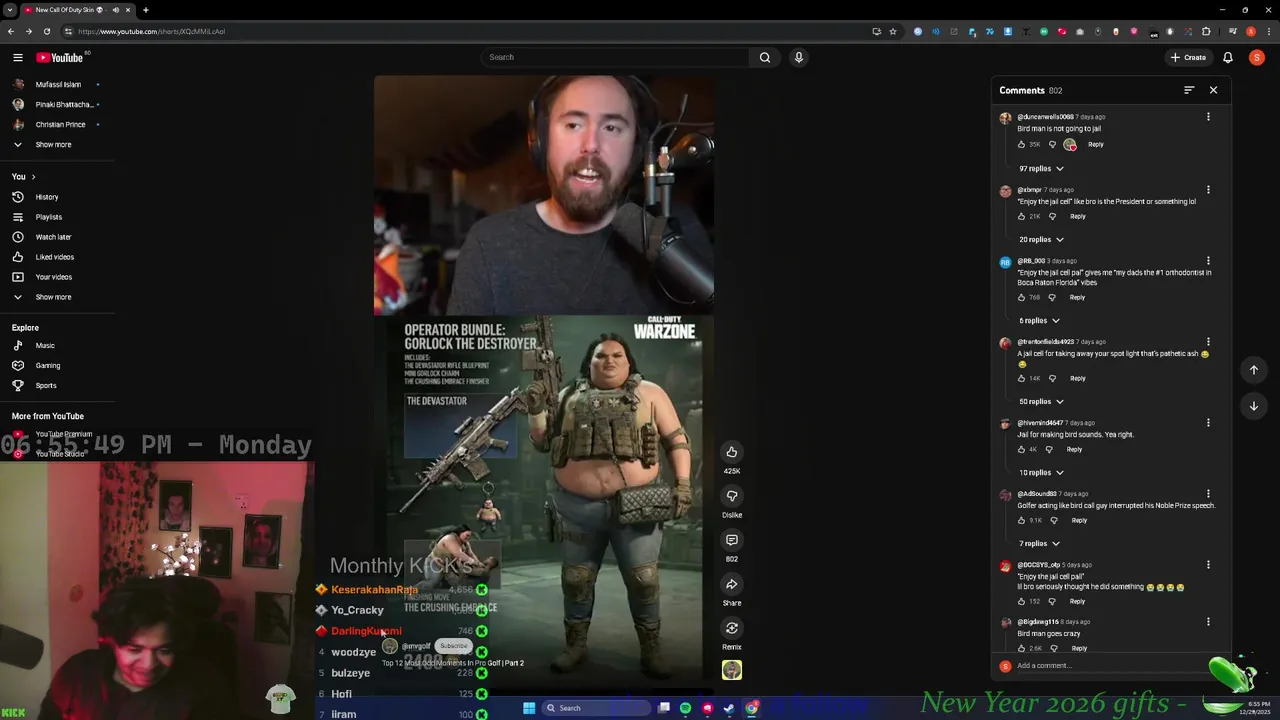Reply to the Bird man going to jail comment
Screen dimensions: 1280x720
(1096, 145)
